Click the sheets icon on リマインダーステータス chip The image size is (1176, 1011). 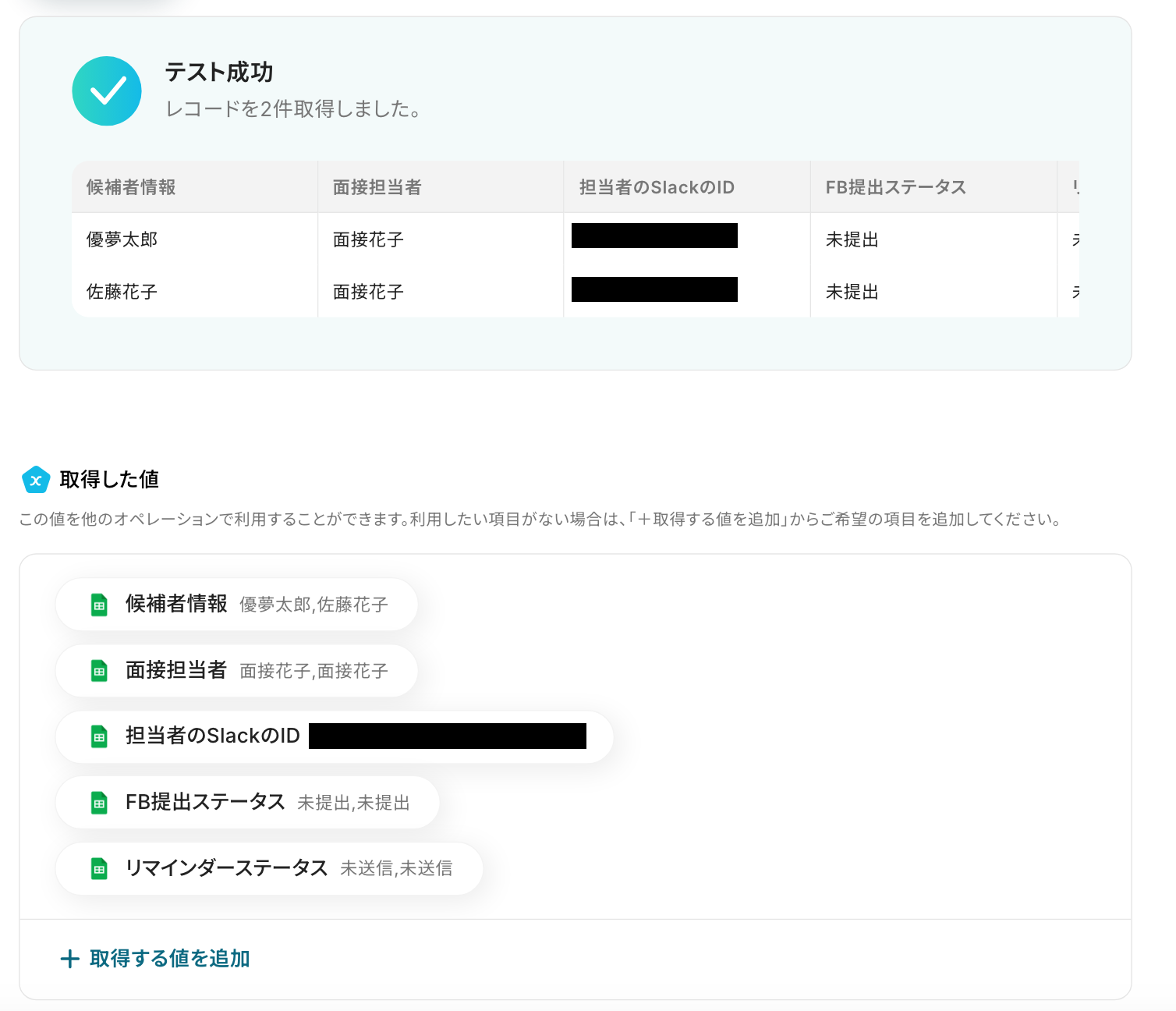99,868
